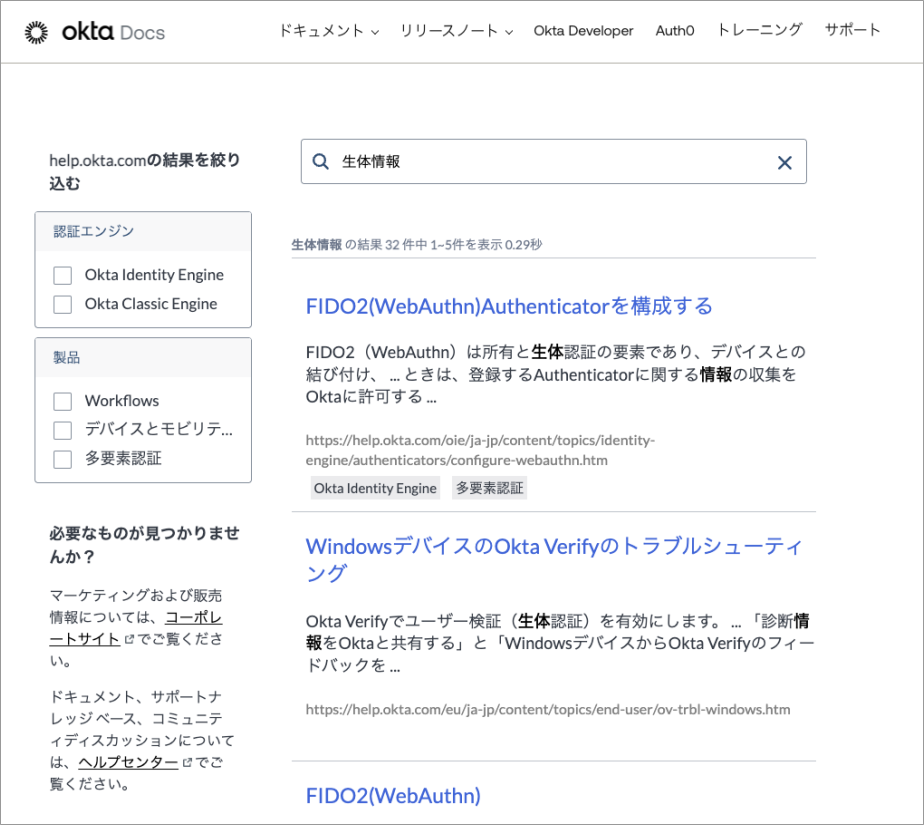
Task: Select Okta Developer in the navigation bar
Action: click(x=583, y=31)
